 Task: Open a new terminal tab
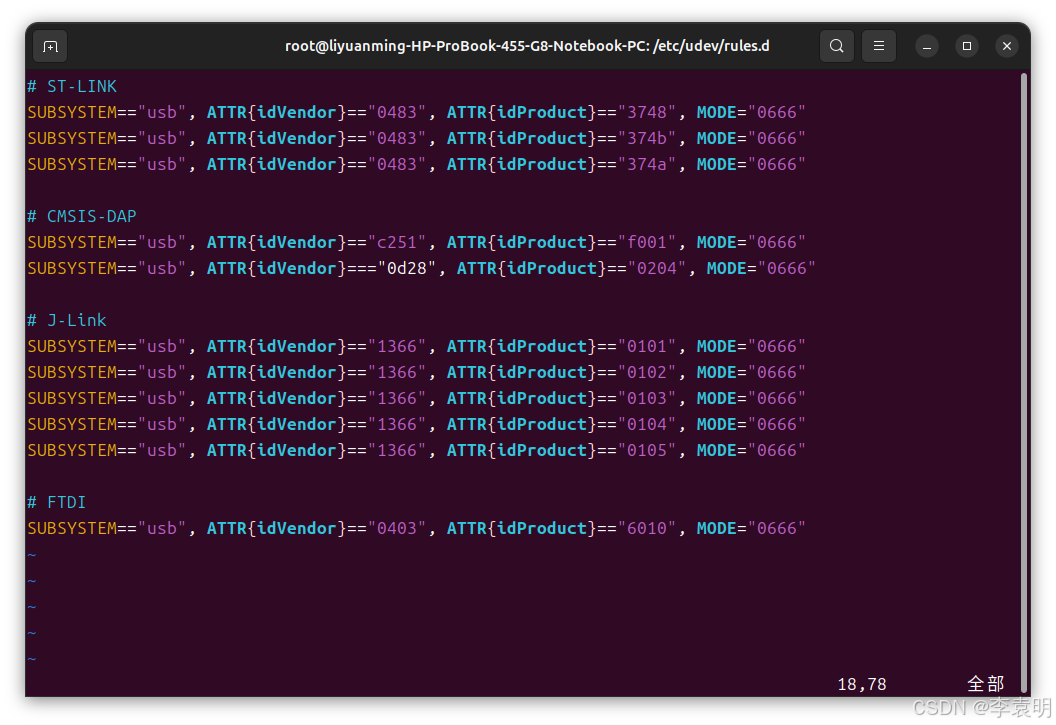(51, 46)
